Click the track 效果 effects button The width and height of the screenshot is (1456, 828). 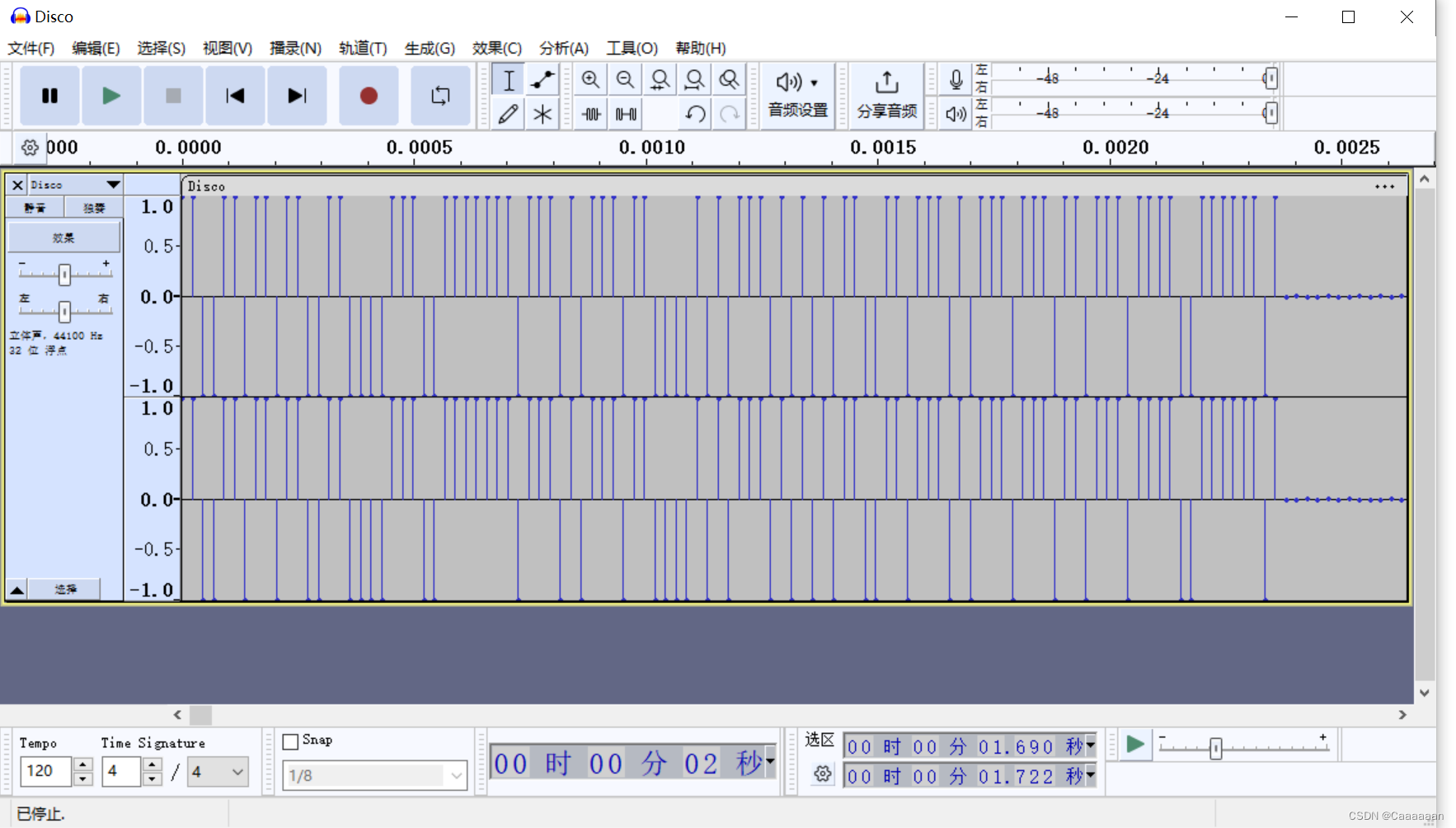pos(64,238)
